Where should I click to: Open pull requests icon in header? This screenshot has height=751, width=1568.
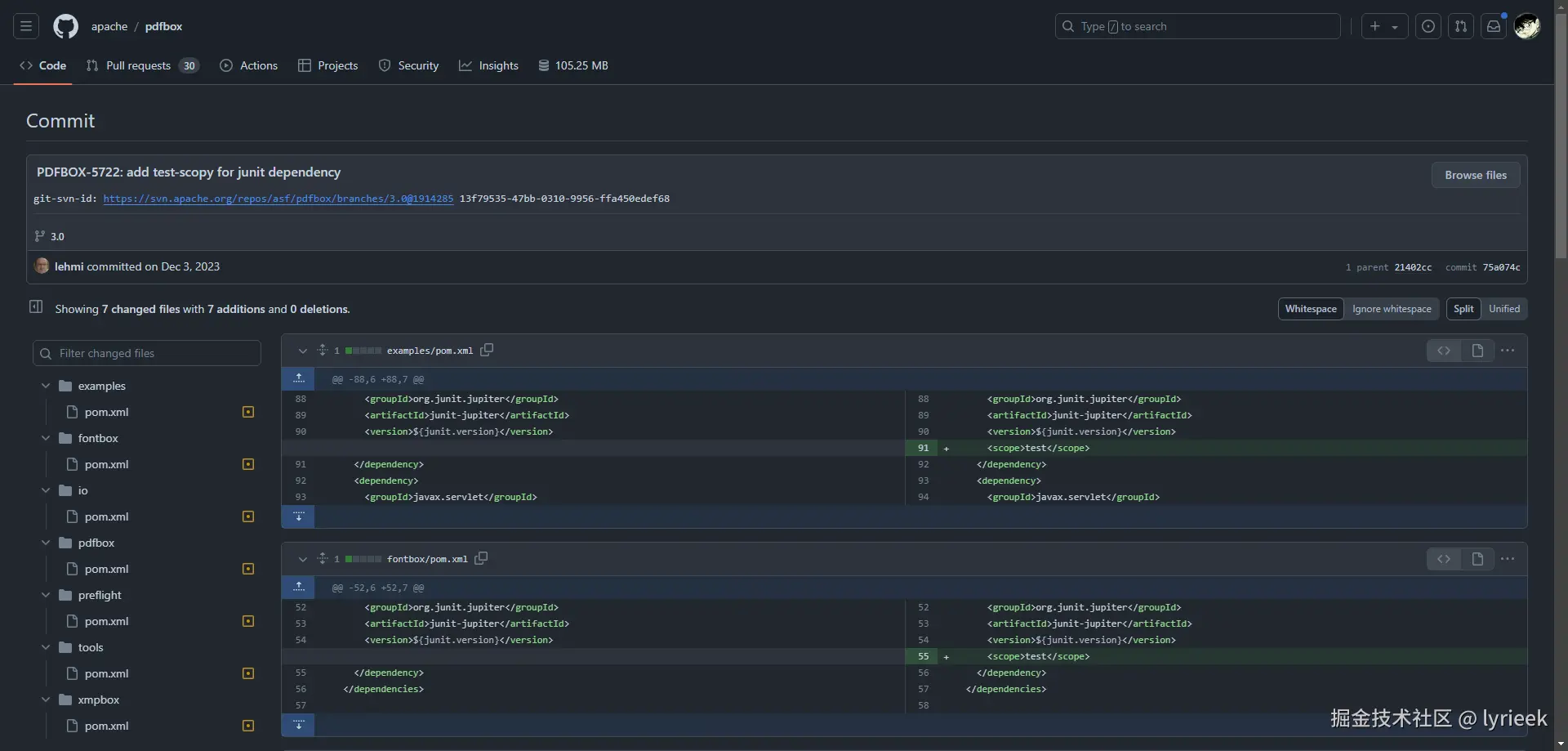point(1461,26)
